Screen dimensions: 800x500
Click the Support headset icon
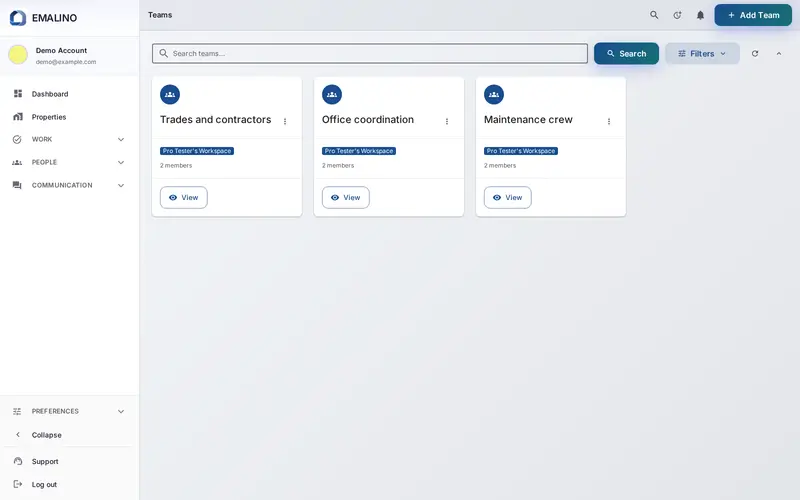(18, 461)
